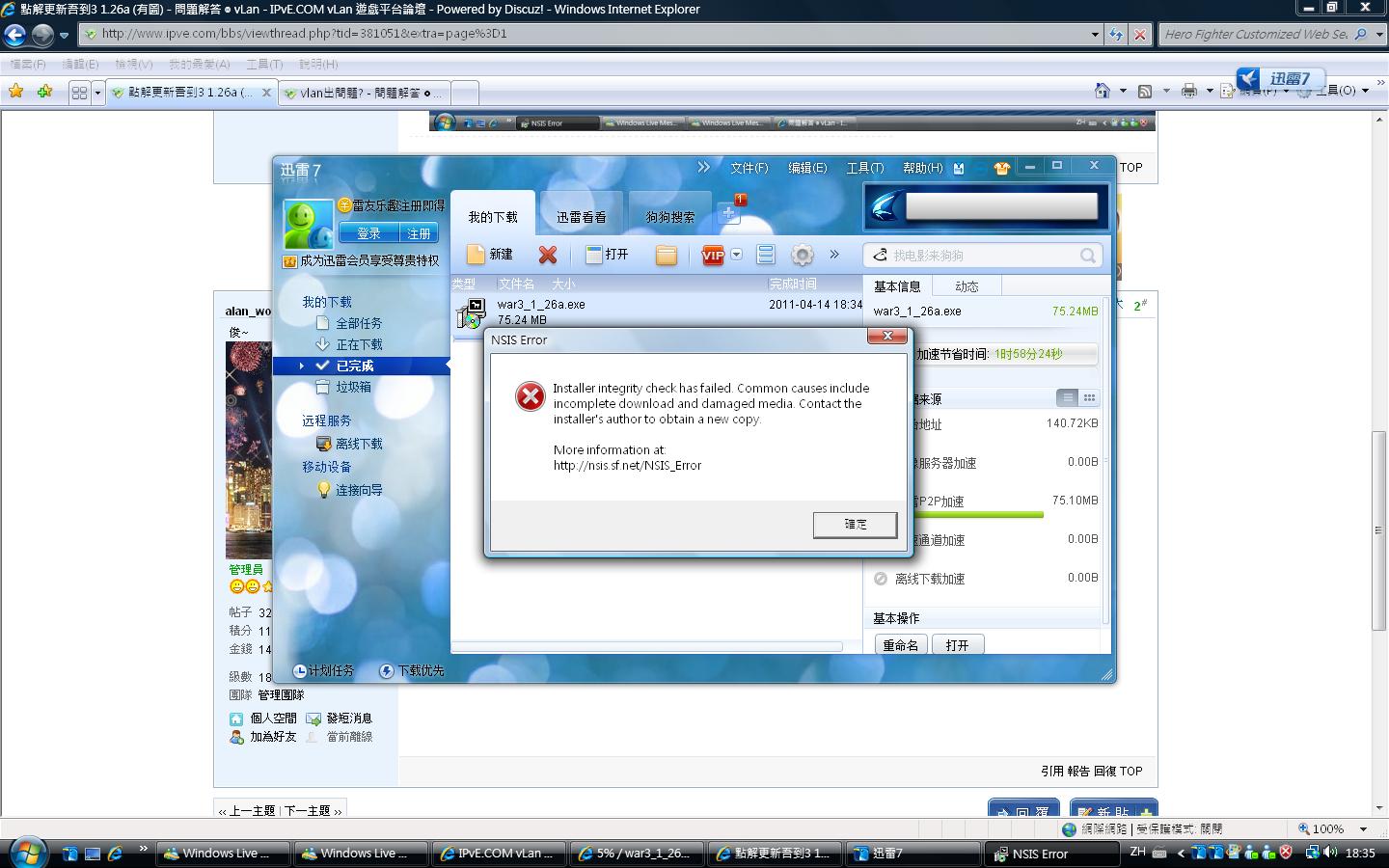
Task: Click the shirt skin icon in Xunlei title bar
Action: (1001, 168)
